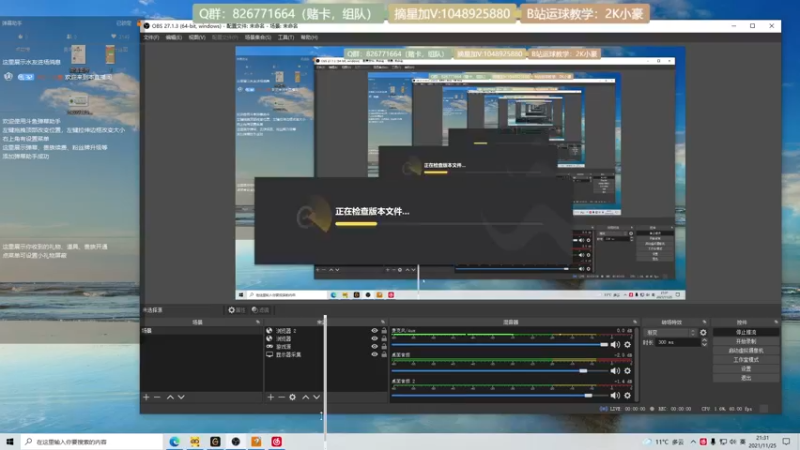
Task: Open the 渐变 transition type dropdown
Action: [x=670, y=333]
